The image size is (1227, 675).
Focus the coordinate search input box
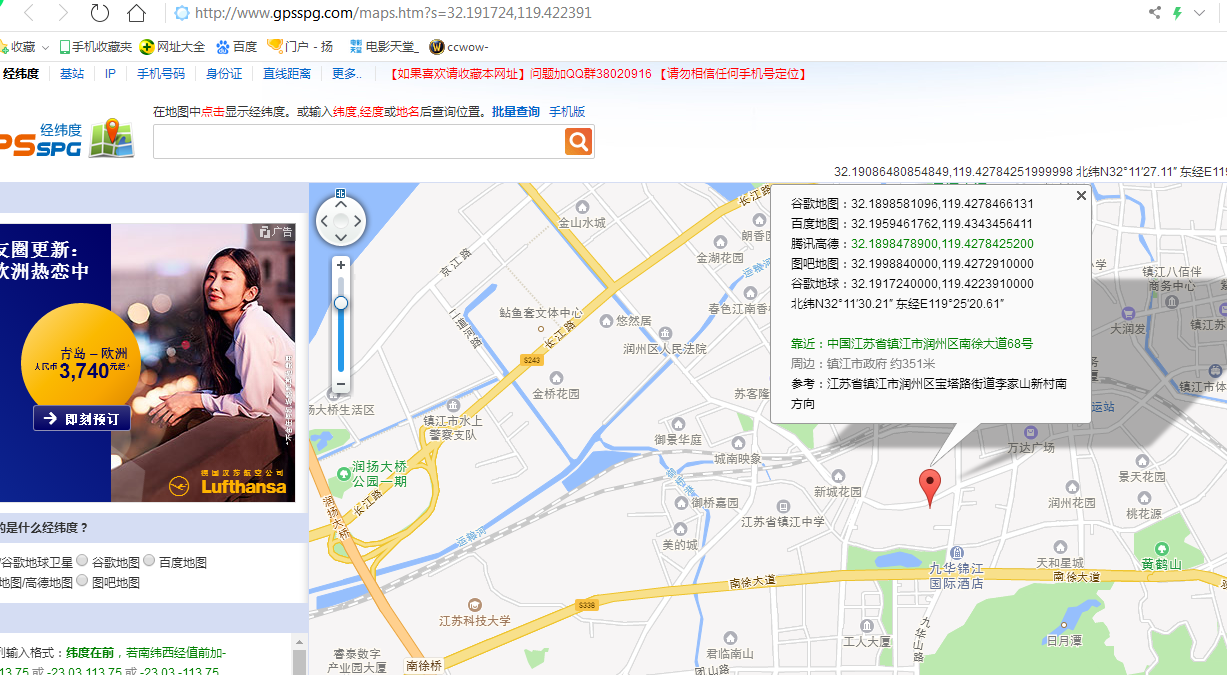[x=358, y=142]
